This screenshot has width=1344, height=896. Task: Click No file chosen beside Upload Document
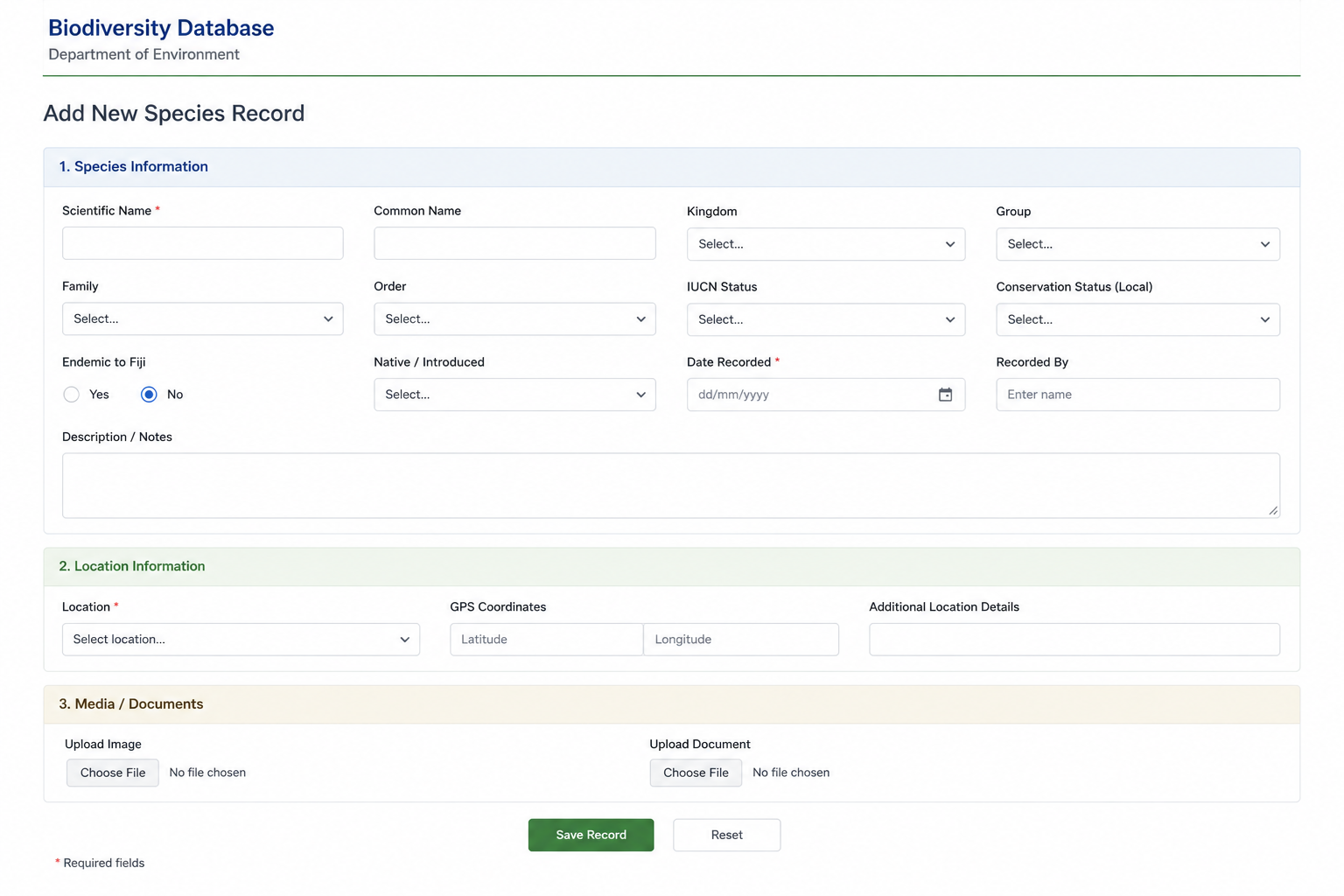791,773
